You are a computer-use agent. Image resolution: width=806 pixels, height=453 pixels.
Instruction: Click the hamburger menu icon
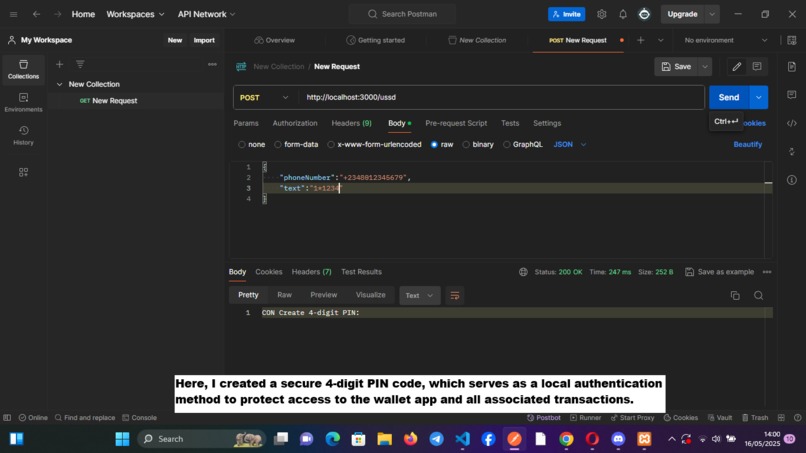(x=13, y=14)
